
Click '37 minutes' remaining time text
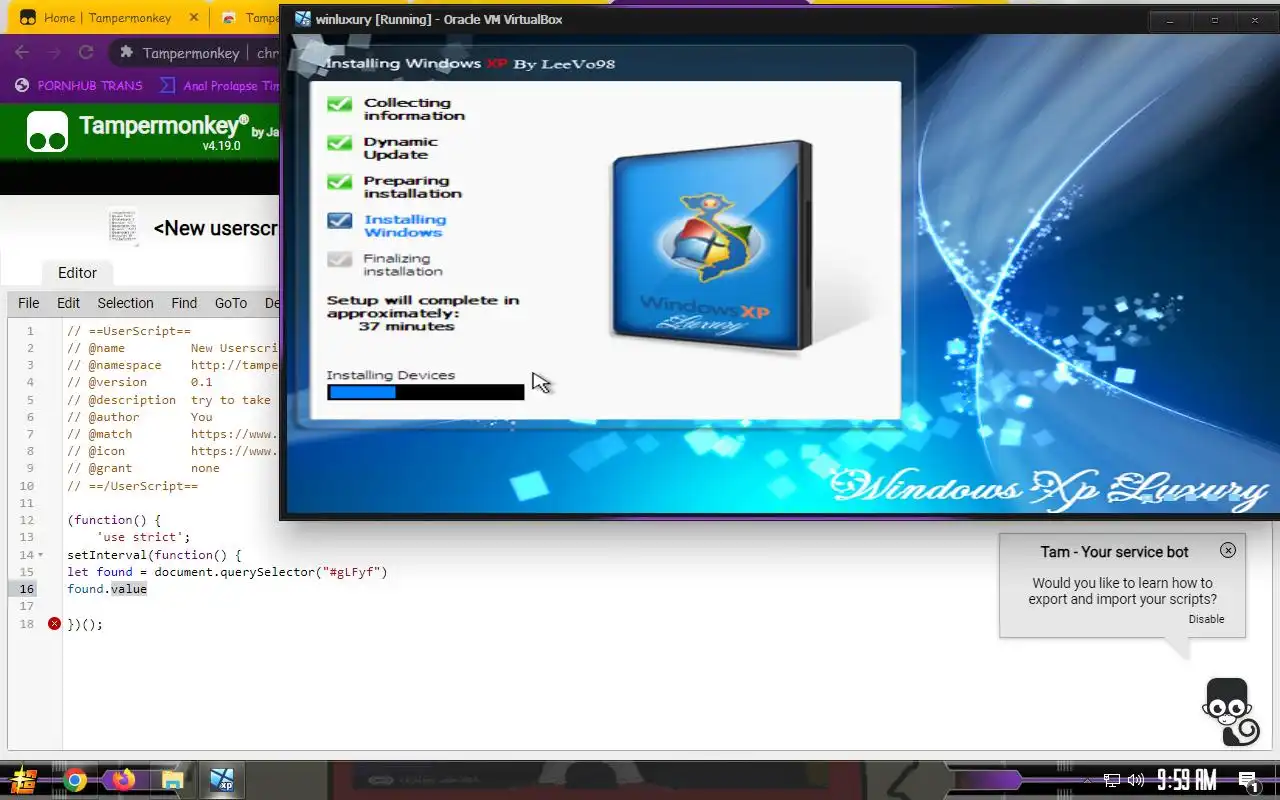[x=406, y=326]
